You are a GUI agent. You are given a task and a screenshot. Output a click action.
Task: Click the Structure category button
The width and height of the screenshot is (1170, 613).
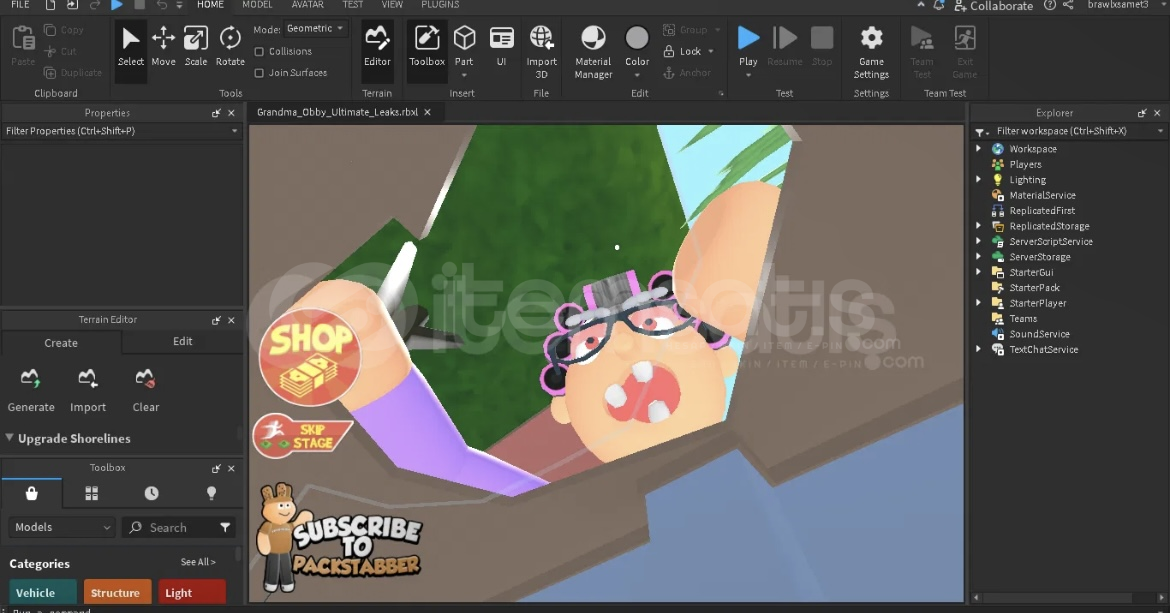117,592
